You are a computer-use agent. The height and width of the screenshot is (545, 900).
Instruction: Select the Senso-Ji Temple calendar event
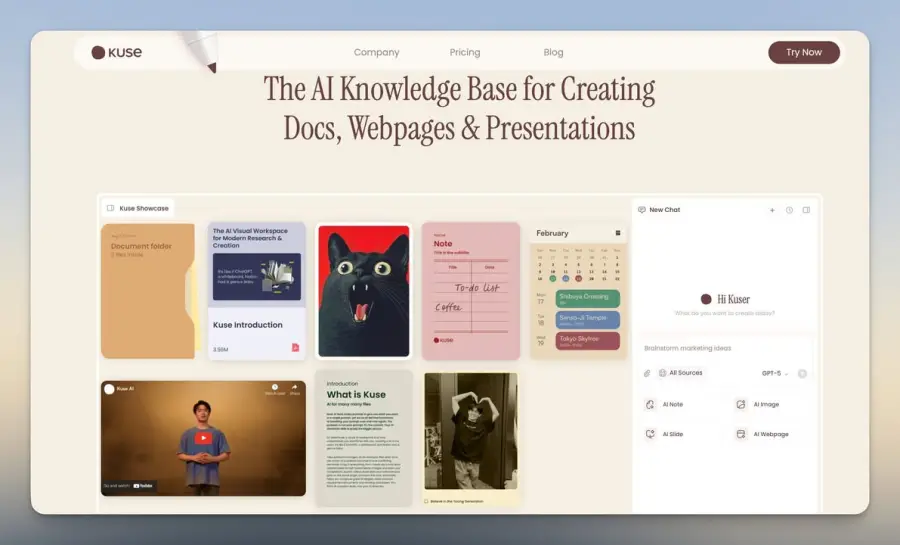pyautogui.click(x=587, y=320)
